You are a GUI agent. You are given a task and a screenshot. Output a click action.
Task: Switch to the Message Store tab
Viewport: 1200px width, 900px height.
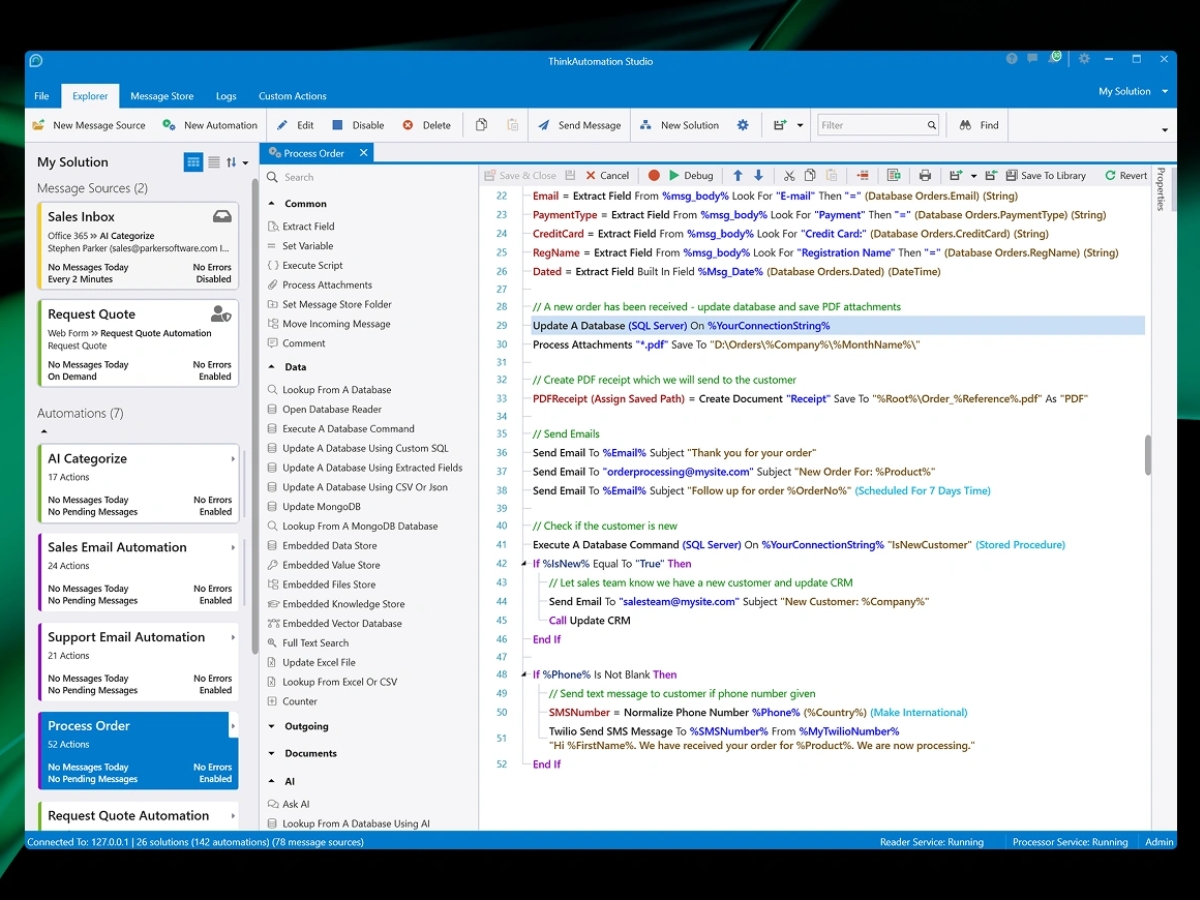tap(162, 96)
